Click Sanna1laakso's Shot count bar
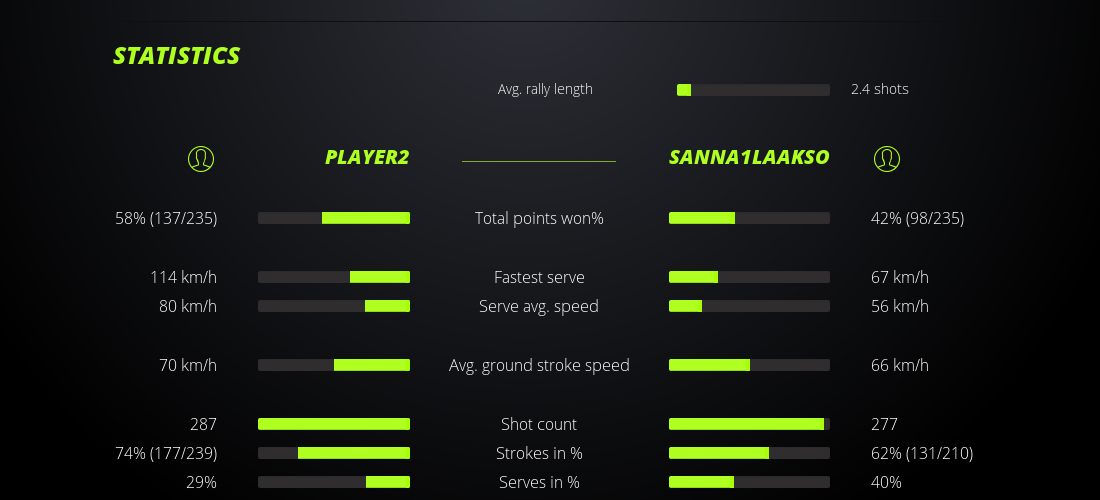1100x500 pixels. point(749,424)
